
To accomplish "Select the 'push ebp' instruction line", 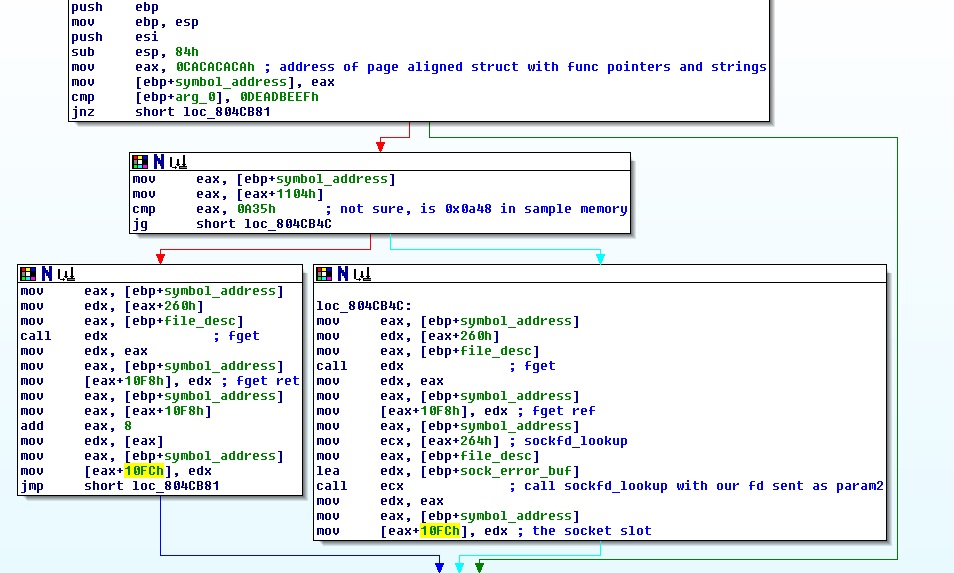I will [x=115, y=7].
